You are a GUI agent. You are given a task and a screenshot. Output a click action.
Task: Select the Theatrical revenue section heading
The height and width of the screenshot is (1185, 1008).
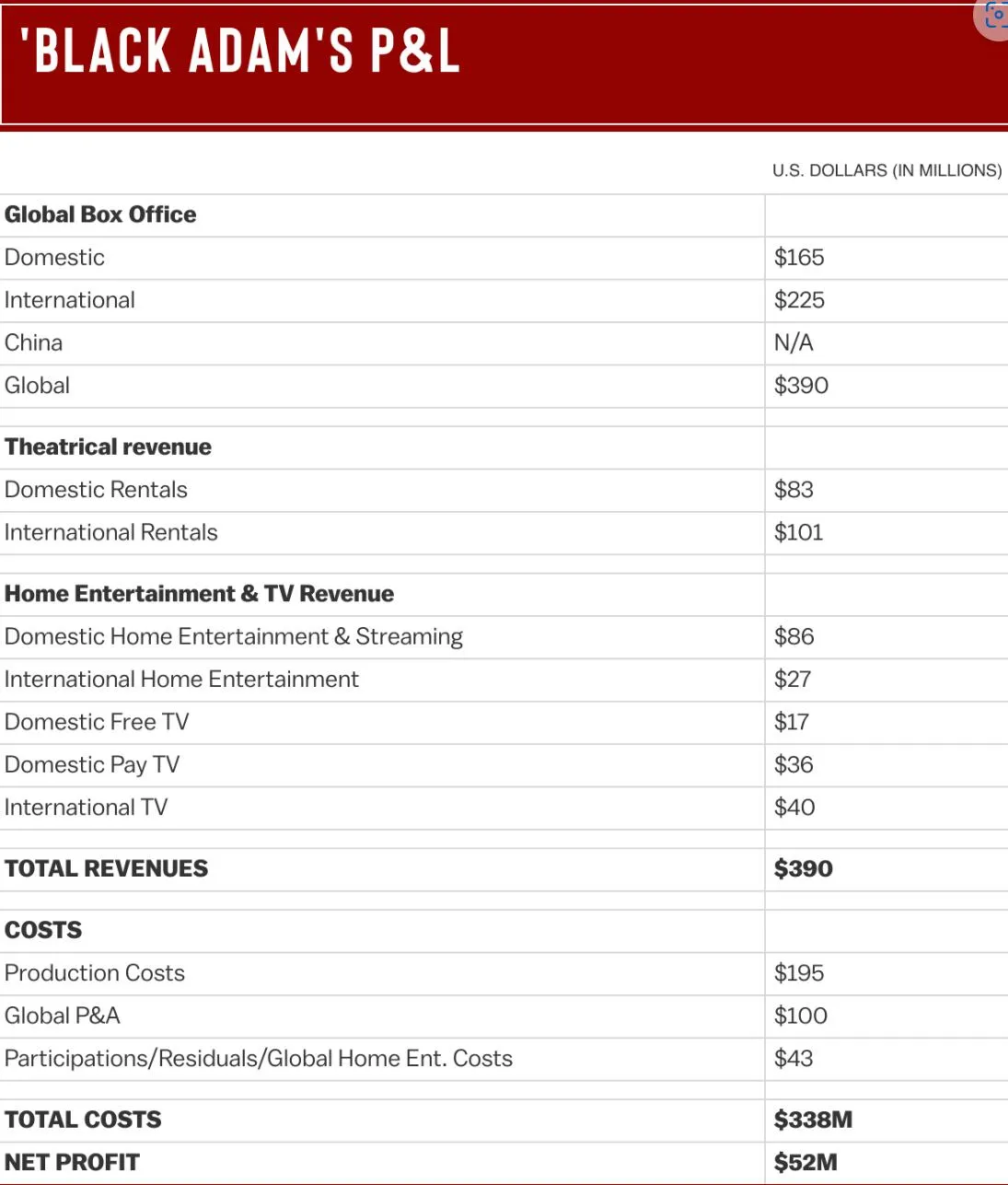click(108, 447)
